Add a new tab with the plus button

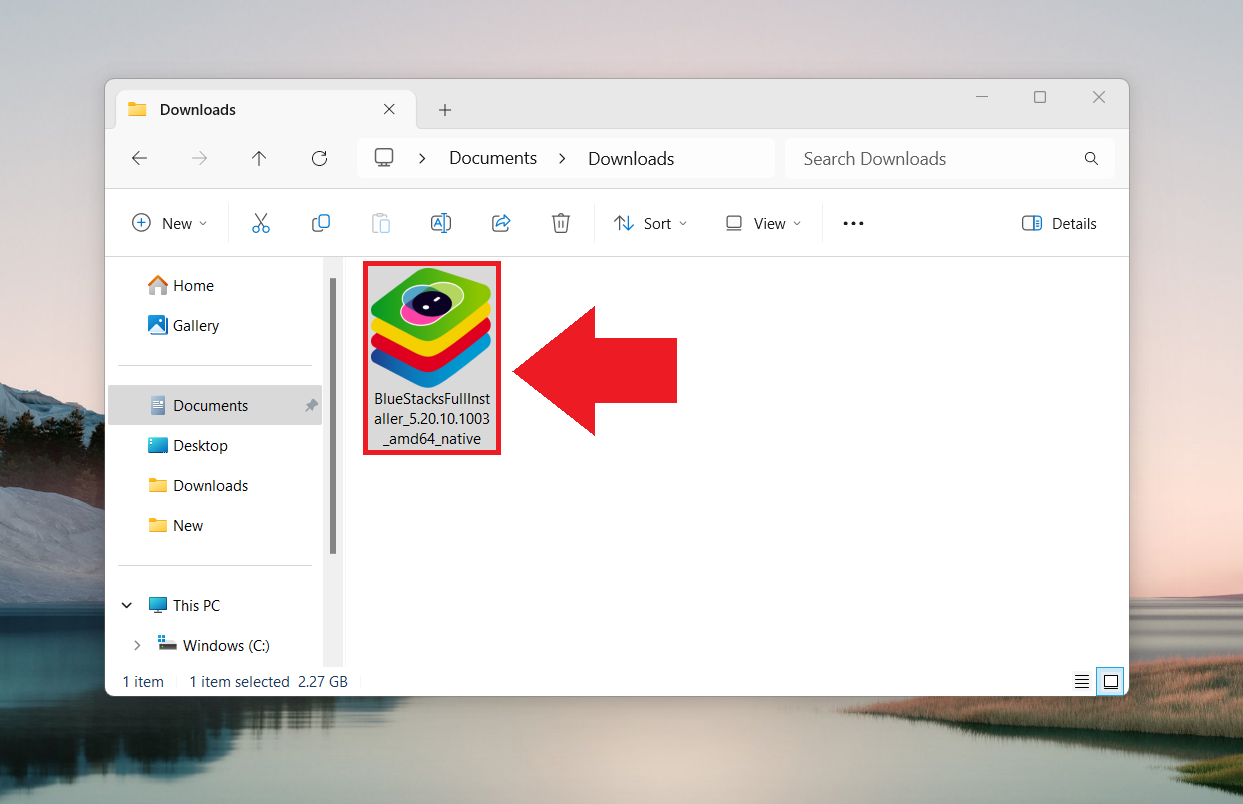pos(445,110)
